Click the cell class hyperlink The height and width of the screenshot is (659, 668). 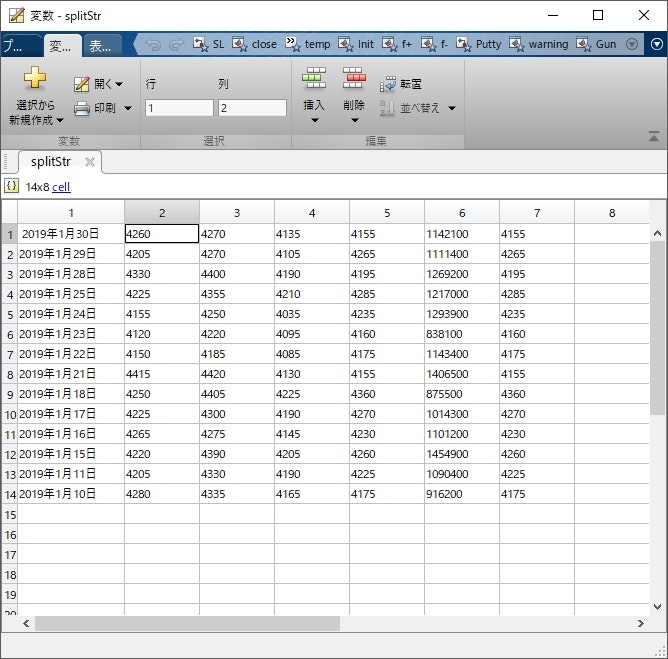point(61,187)
